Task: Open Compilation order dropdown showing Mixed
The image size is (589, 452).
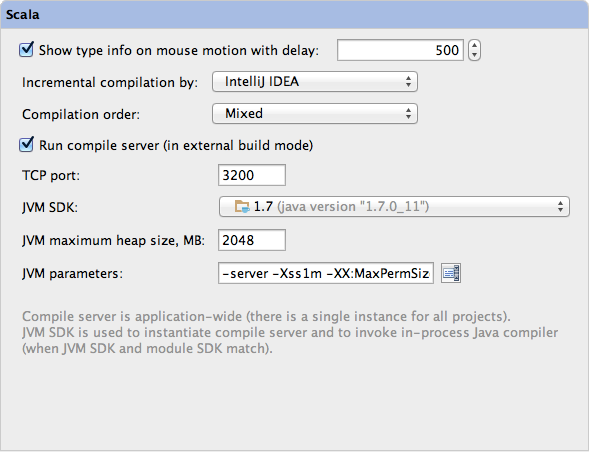Action: [315, 113]
